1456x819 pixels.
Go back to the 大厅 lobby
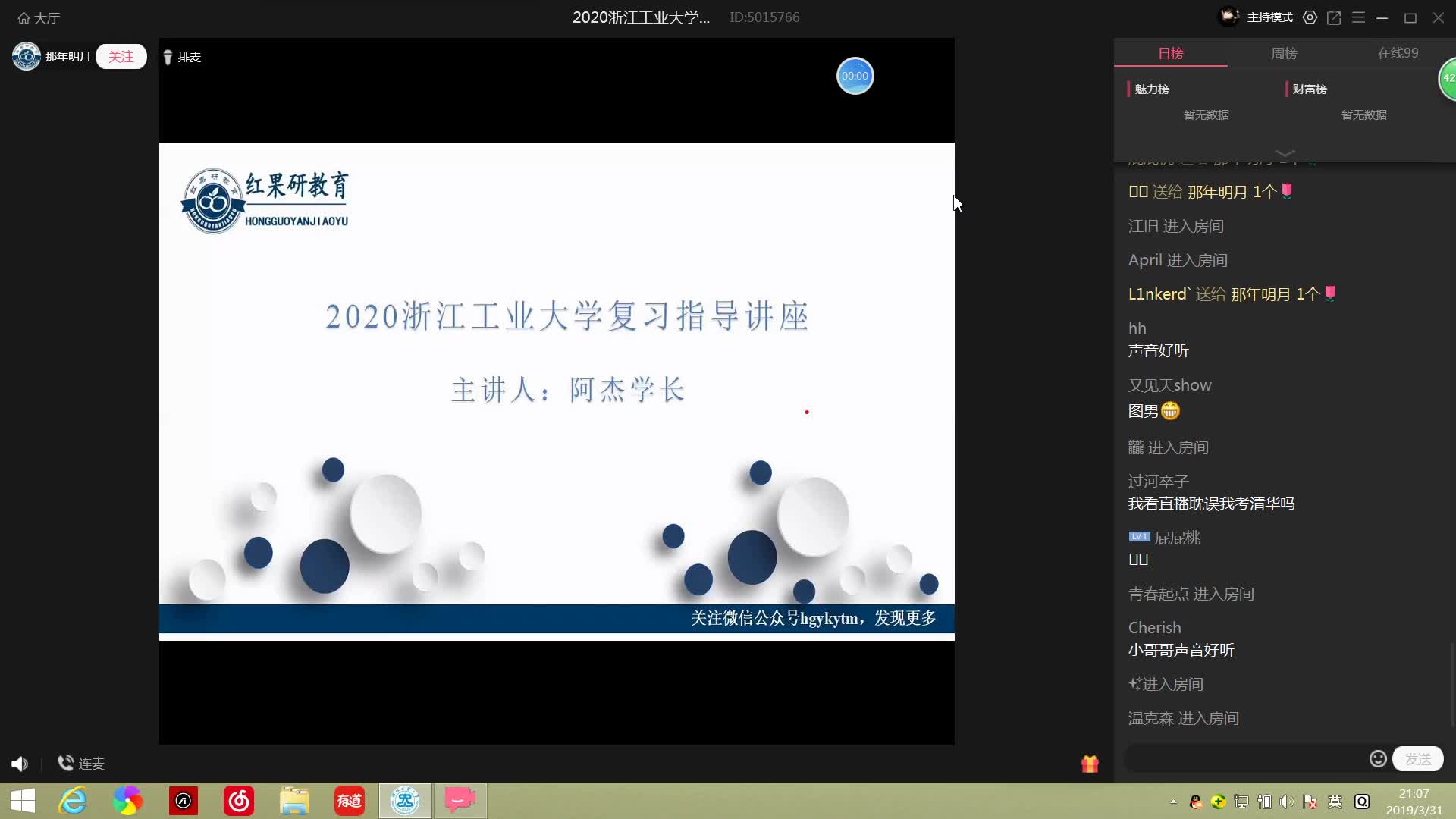[x=39, y=17]
